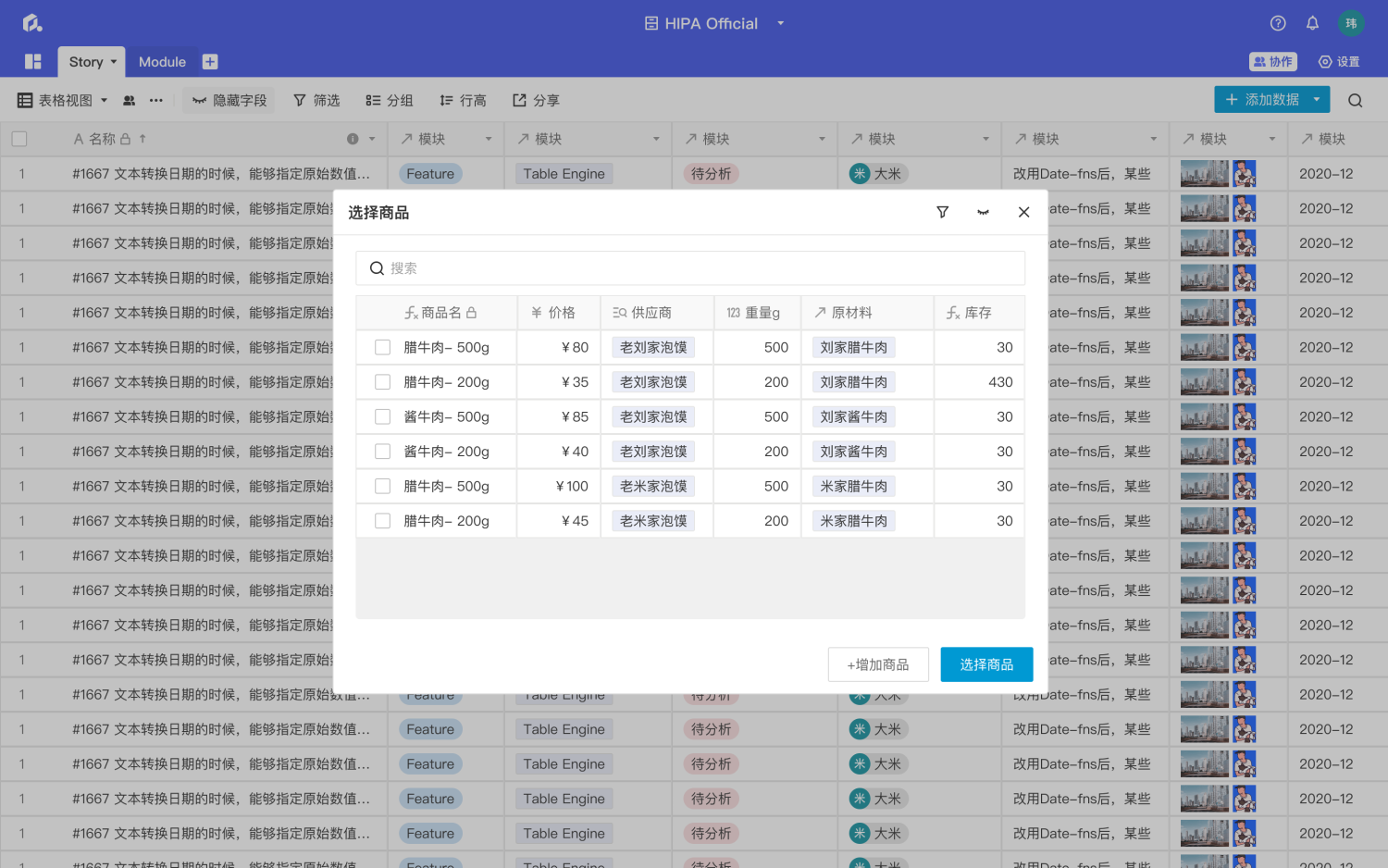Click the members icon in toolbar
This screenshot has height=868, width=1388.
click(x=130, y=100)
